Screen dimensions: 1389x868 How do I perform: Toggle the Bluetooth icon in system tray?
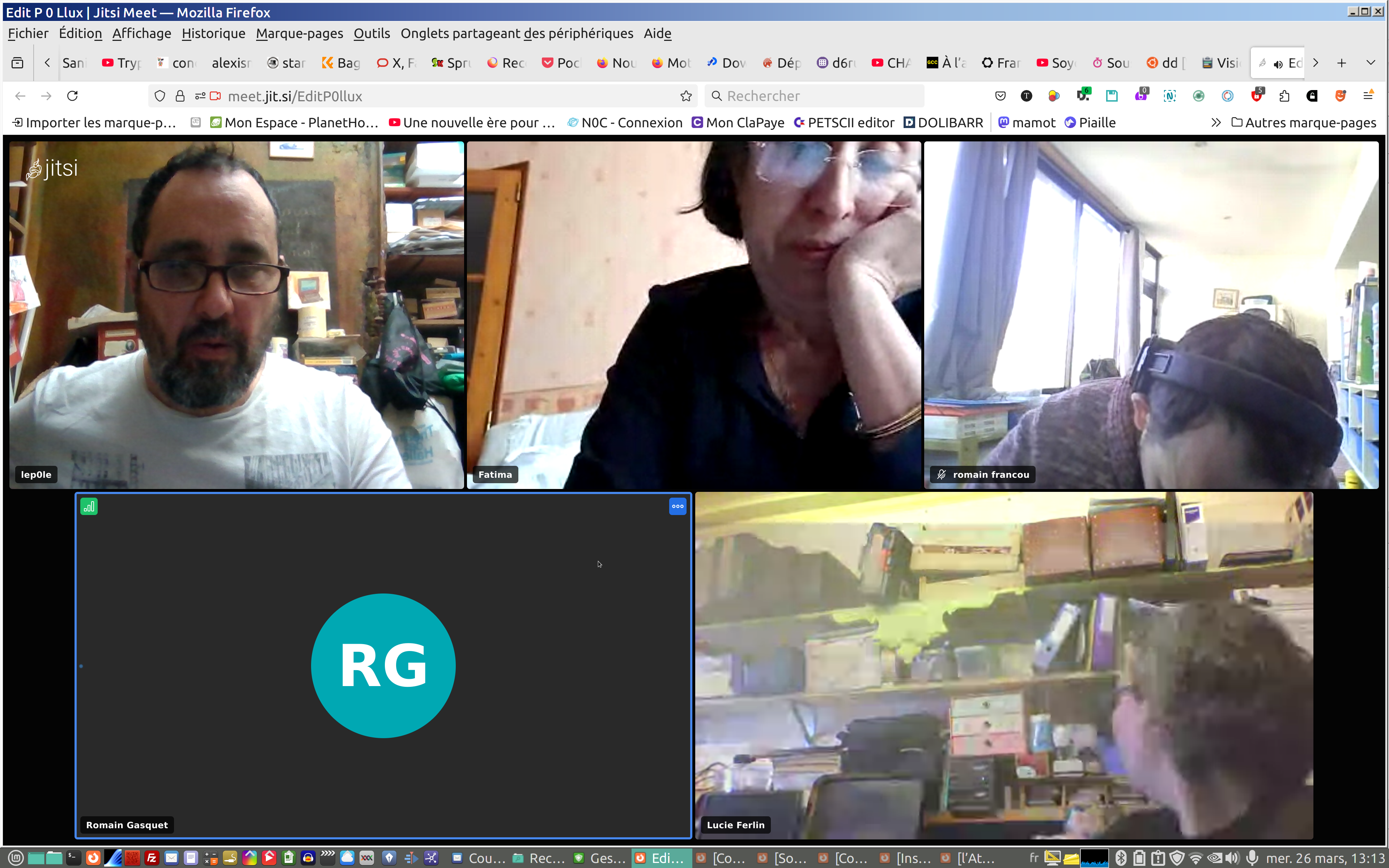1120,858
